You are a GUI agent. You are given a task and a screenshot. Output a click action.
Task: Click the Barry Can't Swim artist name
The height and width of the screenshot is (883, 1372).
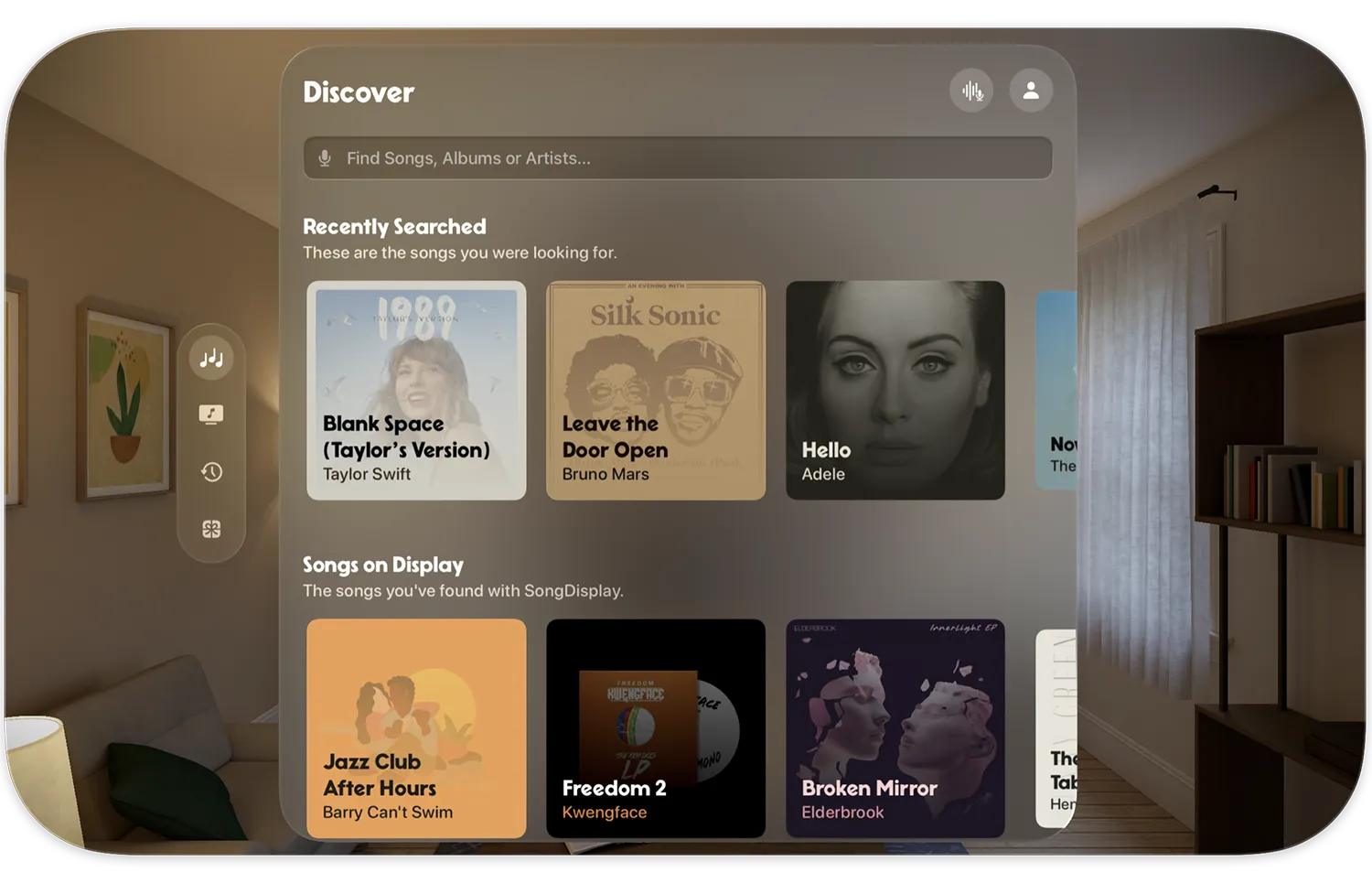pyautogui.click(x=388, y=813)
